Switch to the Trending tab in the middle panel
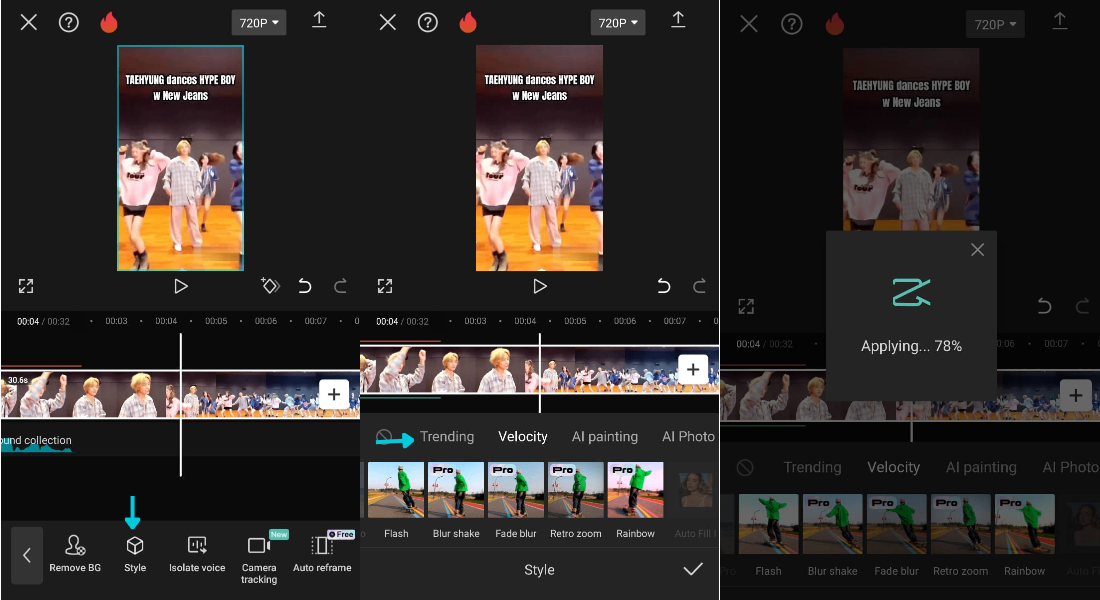 pos(447,436)
